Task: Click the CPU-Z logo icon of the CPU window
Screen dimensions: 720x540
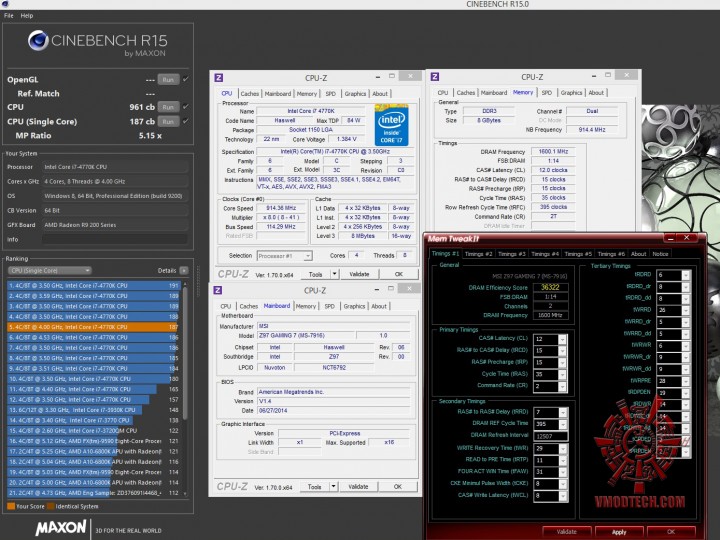Action: pos(219,78)
